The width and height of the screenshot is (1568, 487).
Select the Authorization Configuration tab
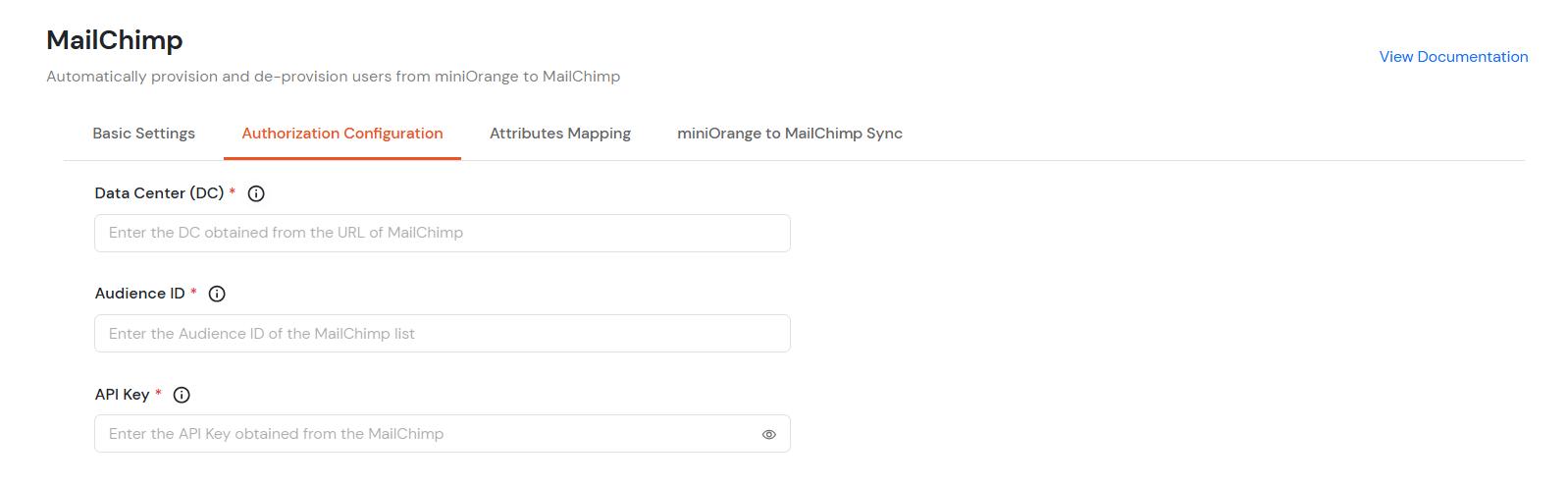pyautogui.click(x=342, y=134)
